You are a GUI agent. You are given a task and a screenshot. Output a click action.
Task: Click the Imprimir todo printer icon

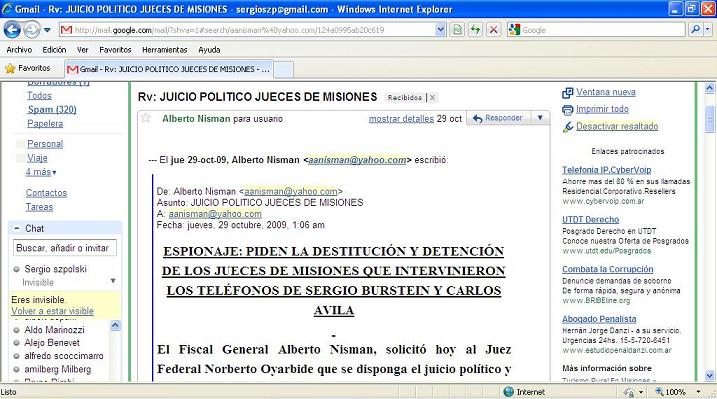click(x=567, y=110)
